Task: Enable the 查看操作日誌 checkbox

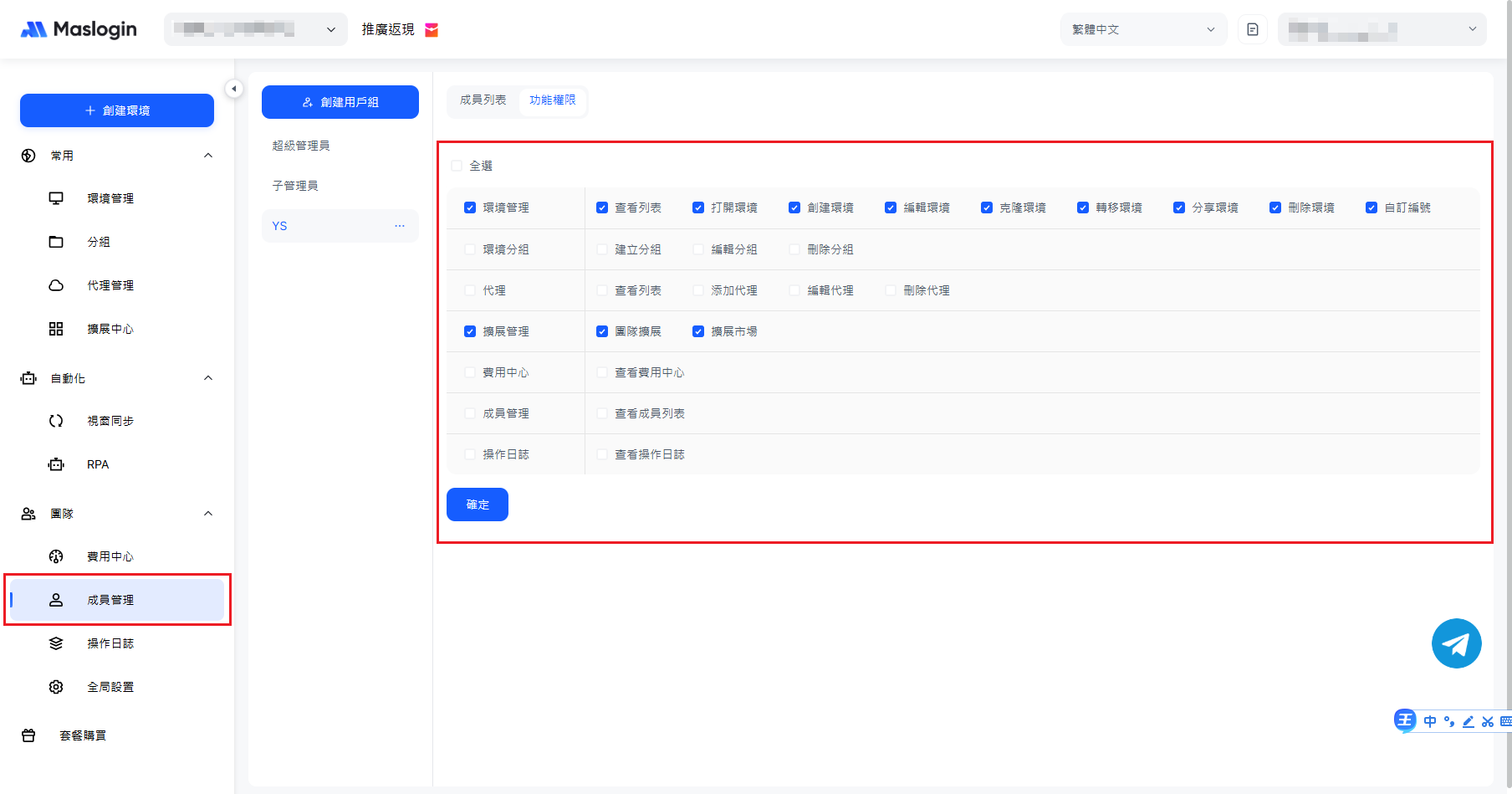Action: 602,454
